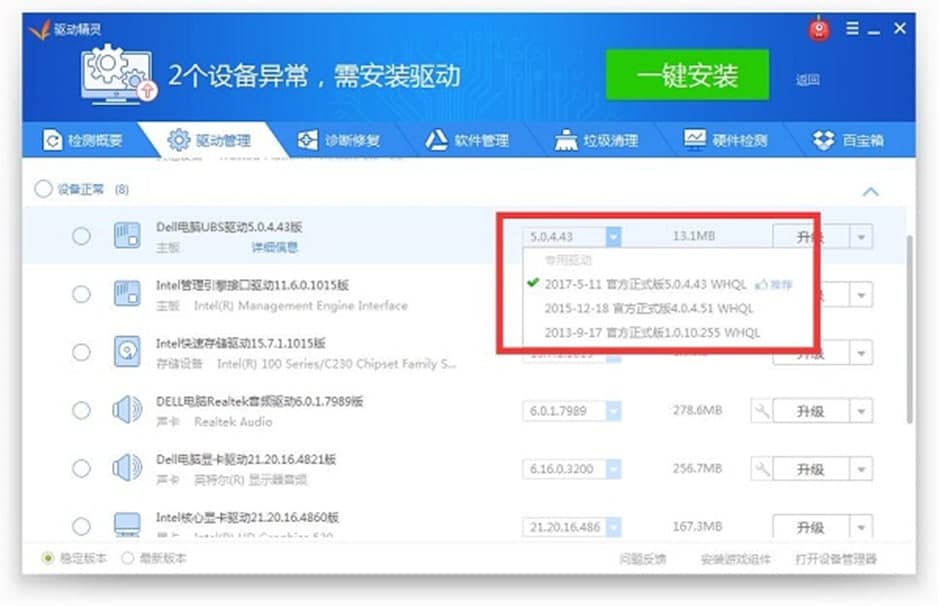
Task: Switch to the 驱动管理 tab
Action: pyautogui.click(x=209, y=141)
